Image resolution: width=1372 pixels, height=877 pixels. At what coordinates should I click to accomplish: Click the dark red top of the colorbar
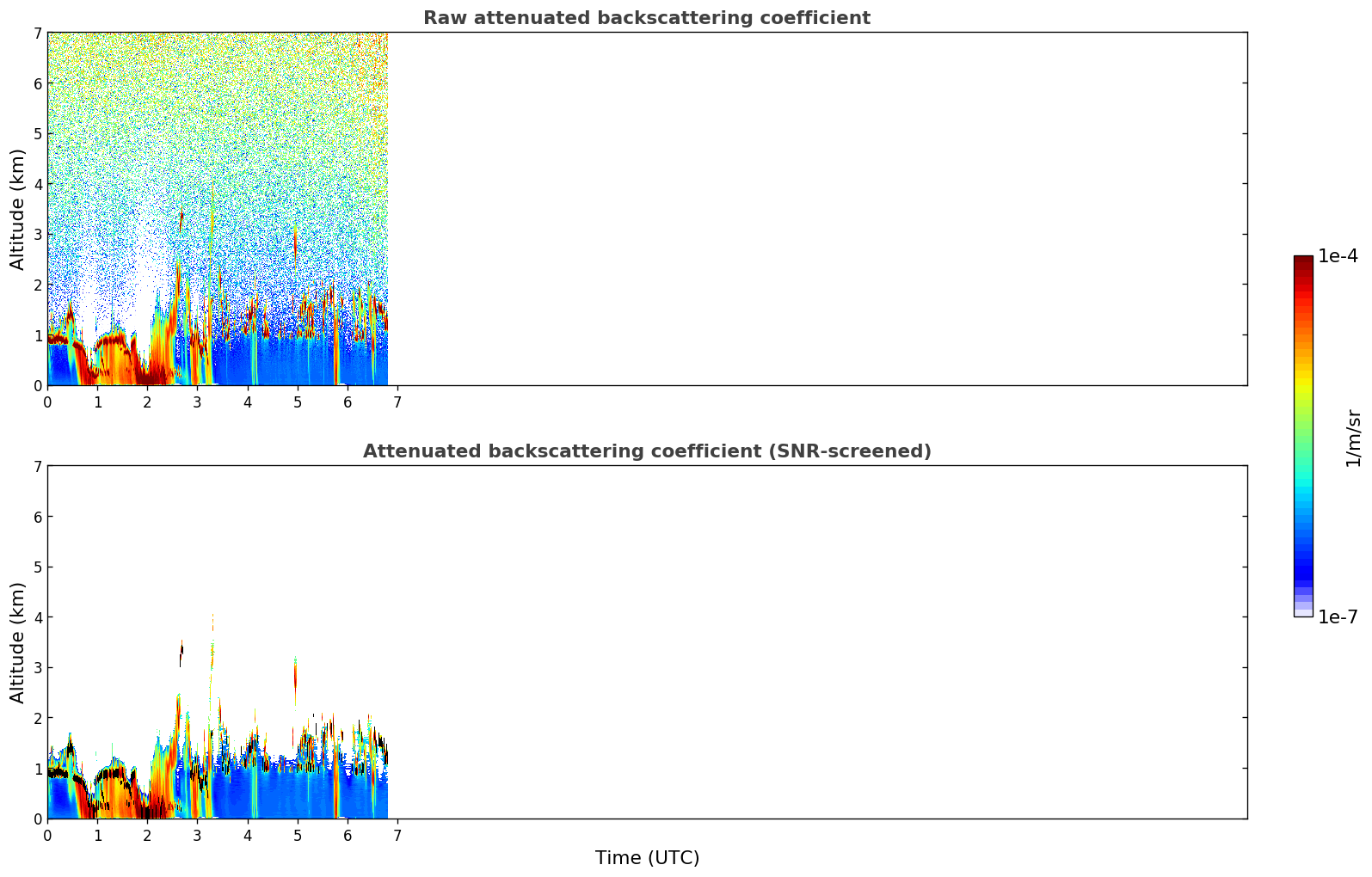(x=1302, y=262)
